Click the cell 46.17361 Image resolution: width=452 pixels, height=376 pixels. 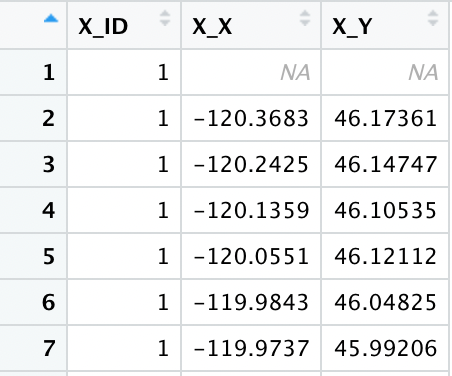coord(385,118)
